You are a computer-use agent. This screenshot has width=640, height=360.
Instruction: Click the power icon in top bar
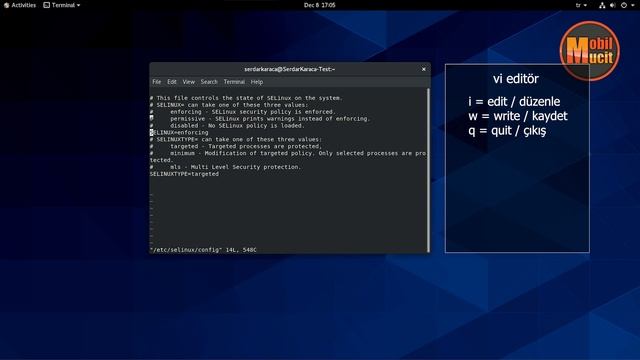click(624, 5)
